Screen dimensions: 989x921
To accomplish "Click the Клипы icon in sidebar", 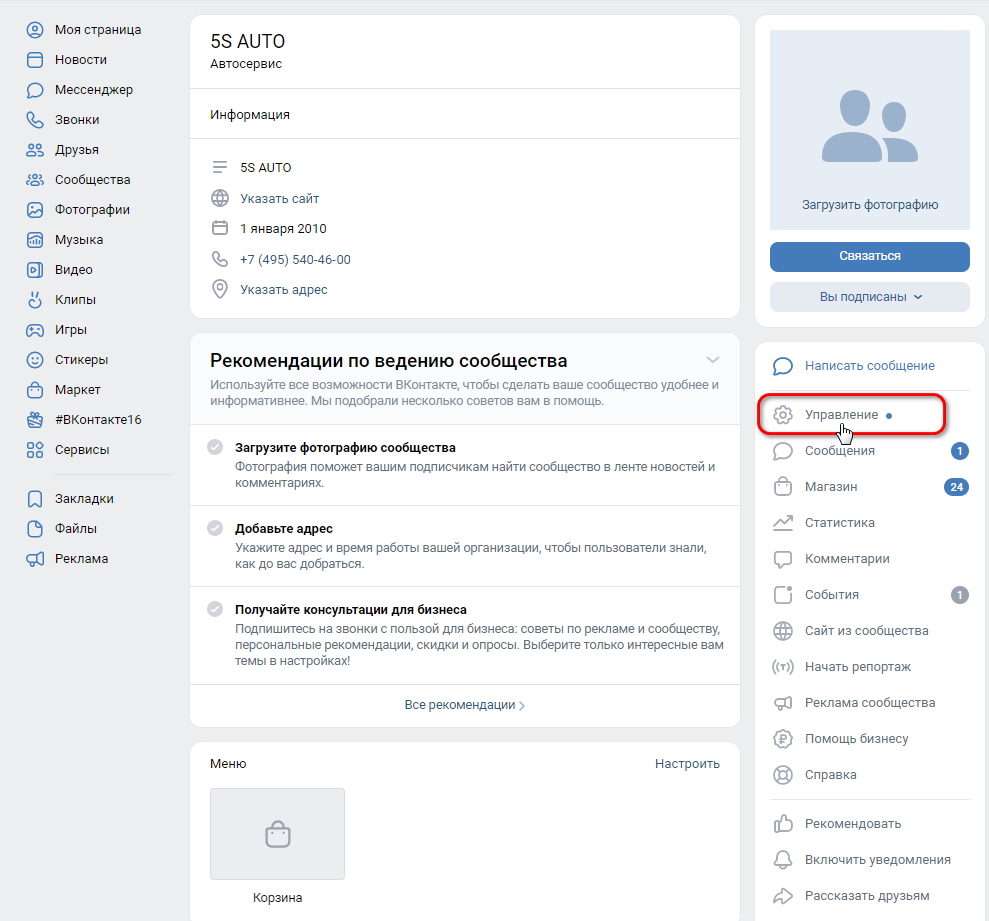I will tap(35, 300).
